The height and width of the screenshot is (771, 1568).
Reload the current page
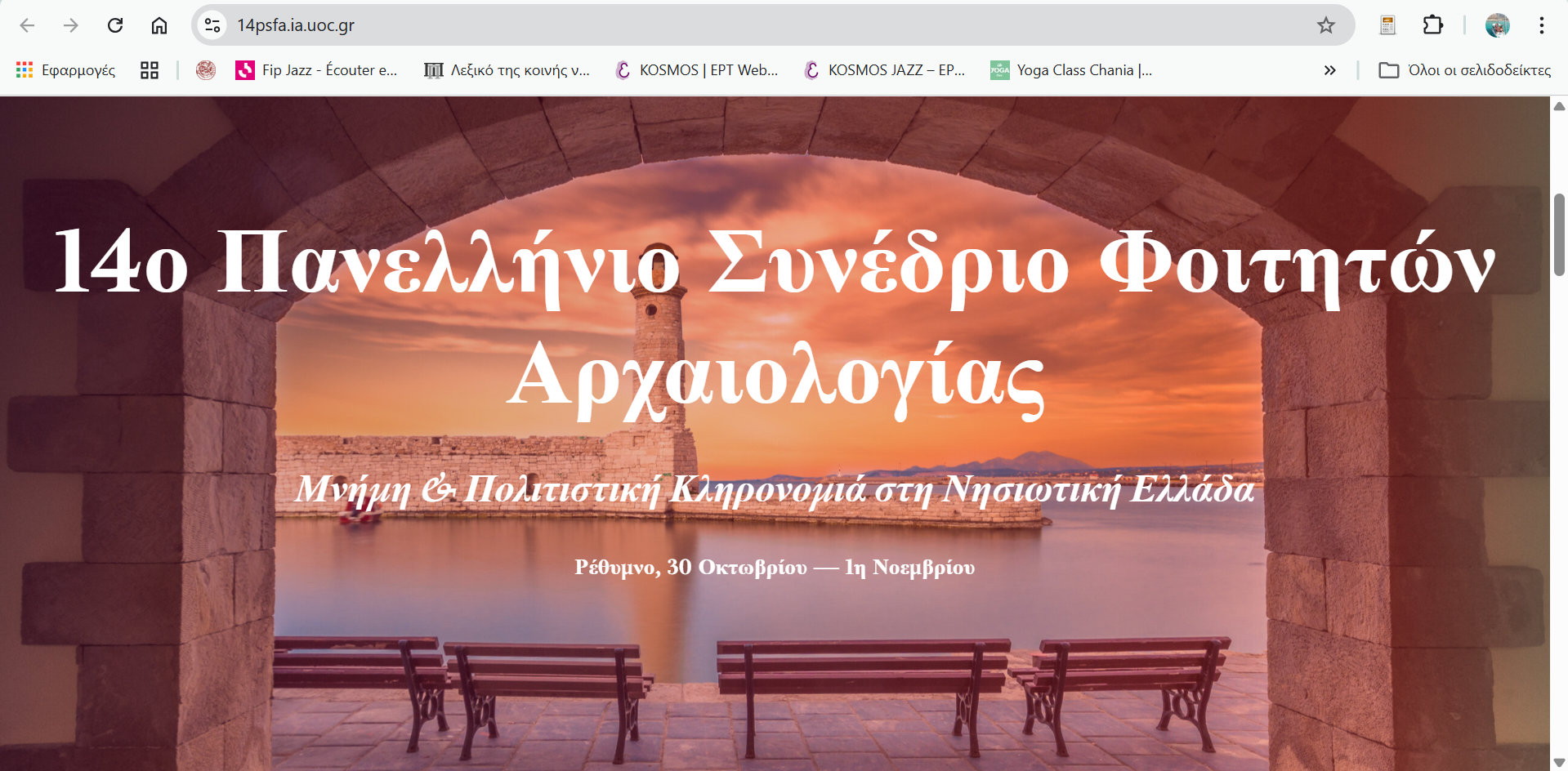115,25
